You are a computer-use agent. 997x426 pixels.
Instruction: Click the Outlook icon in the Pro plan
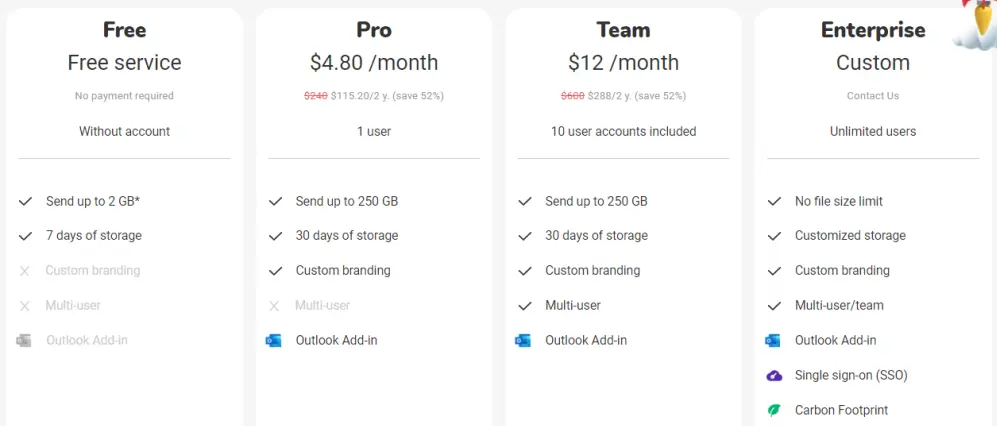pos(273,340)
